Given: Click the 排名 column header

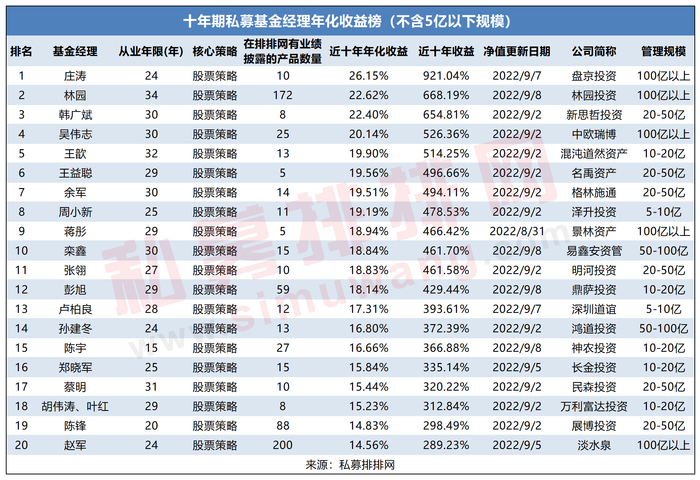Looking at the screenshot, I should (21, 51).
